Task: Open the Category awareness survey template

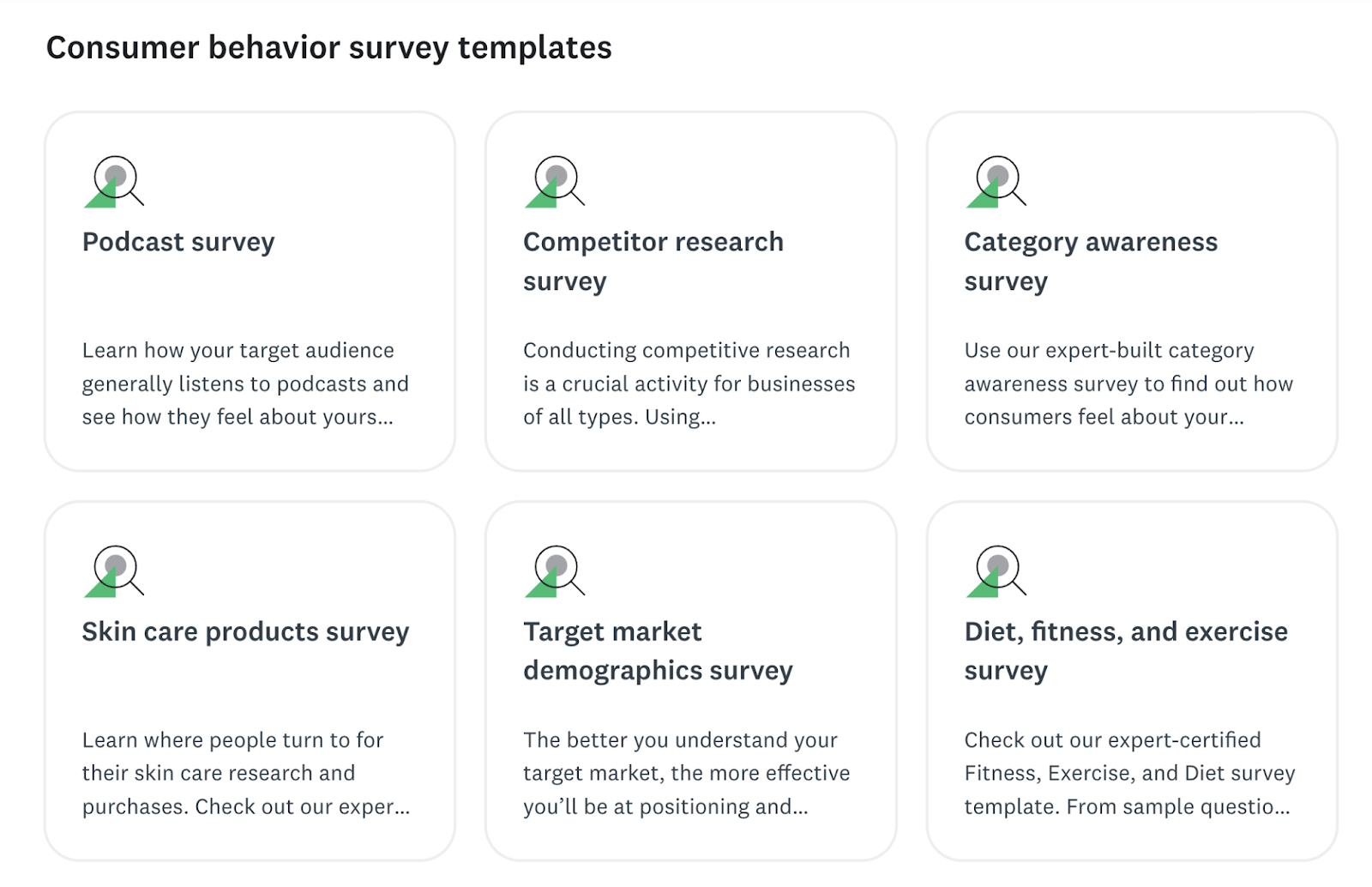Action: pyautogui.click(x=1090, y=261)
